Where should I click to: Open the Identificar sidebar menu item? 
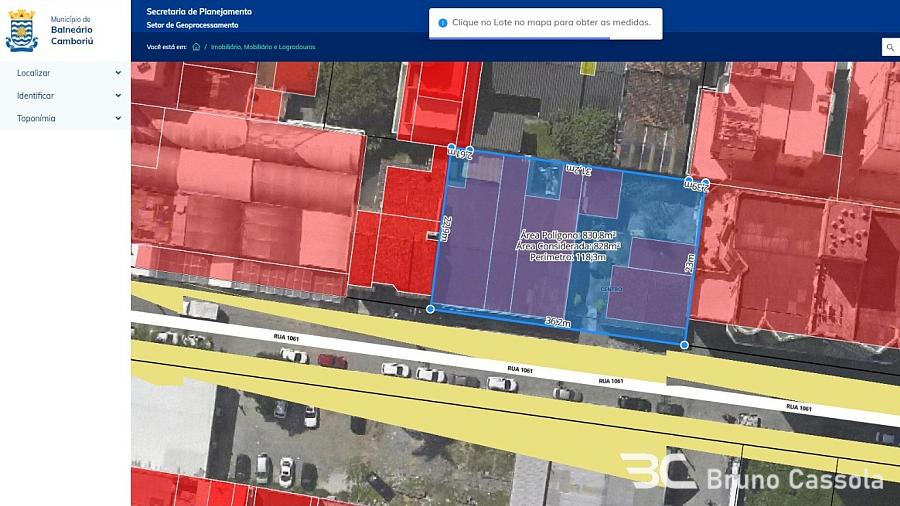pos(36,96)
